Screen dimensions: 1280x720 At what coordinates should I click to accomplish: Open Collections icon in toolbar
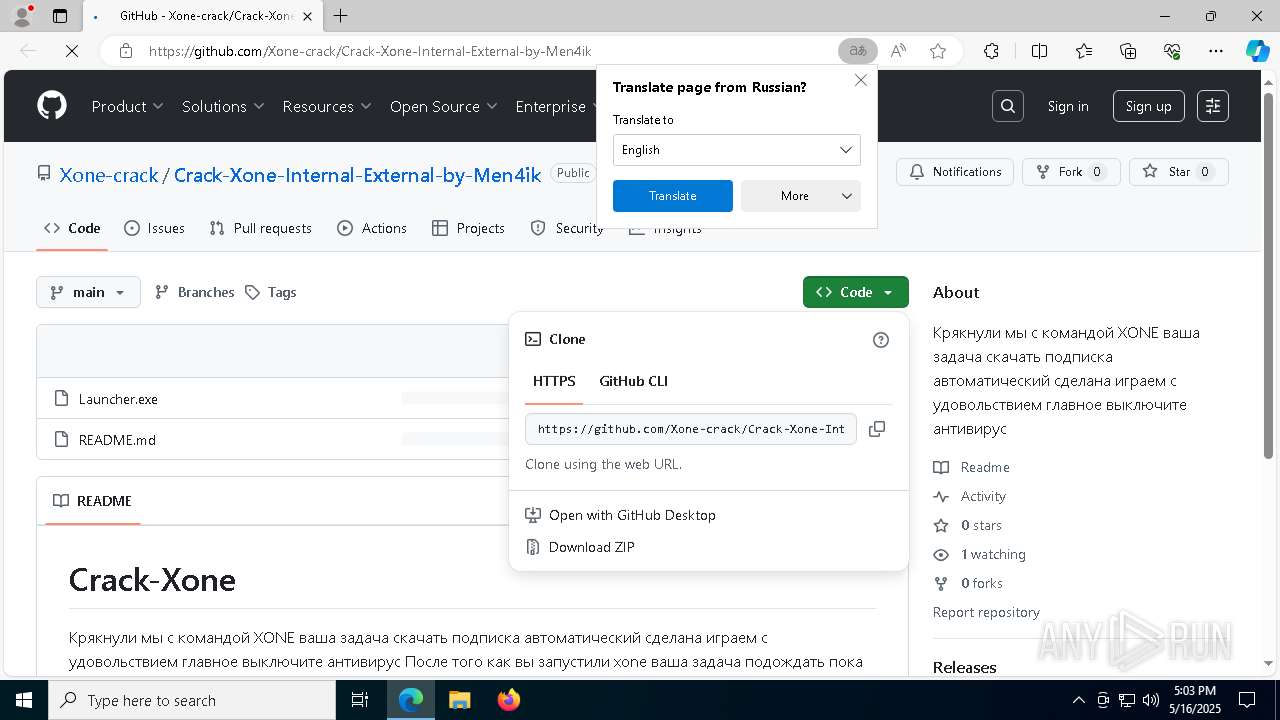point(1128,51)
